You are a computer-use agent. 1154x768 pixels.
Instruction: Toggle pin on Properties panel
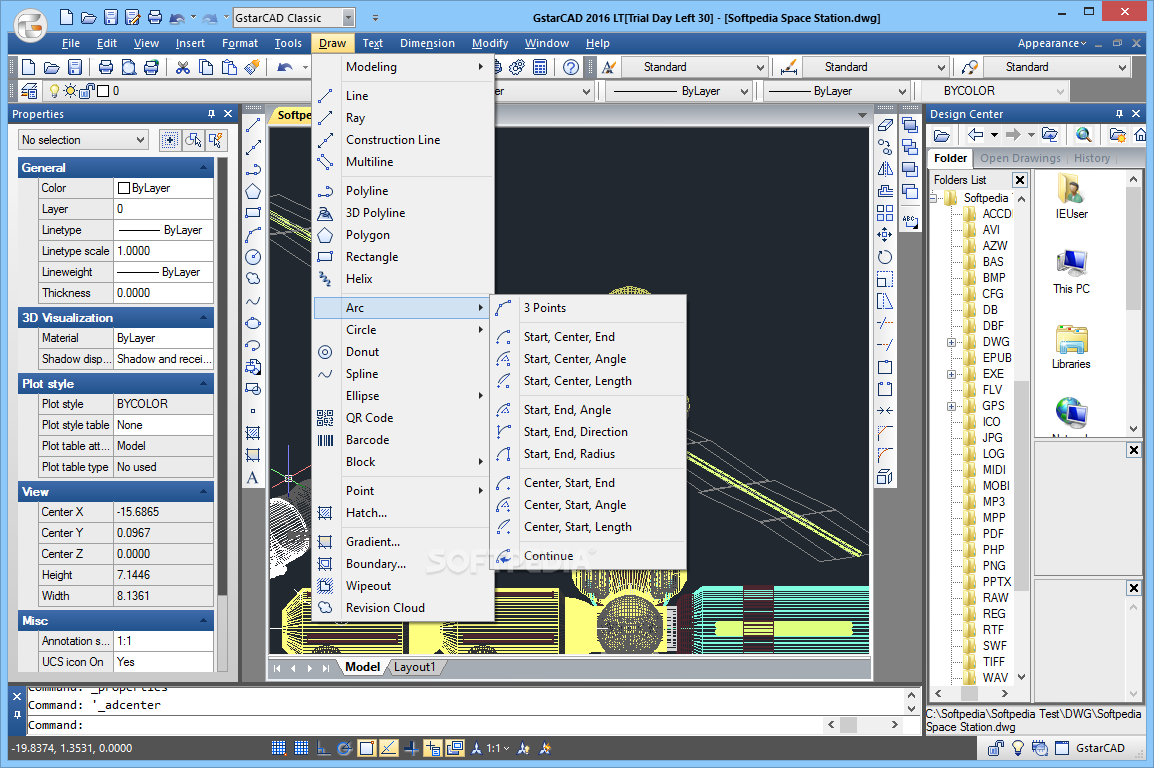211,114
